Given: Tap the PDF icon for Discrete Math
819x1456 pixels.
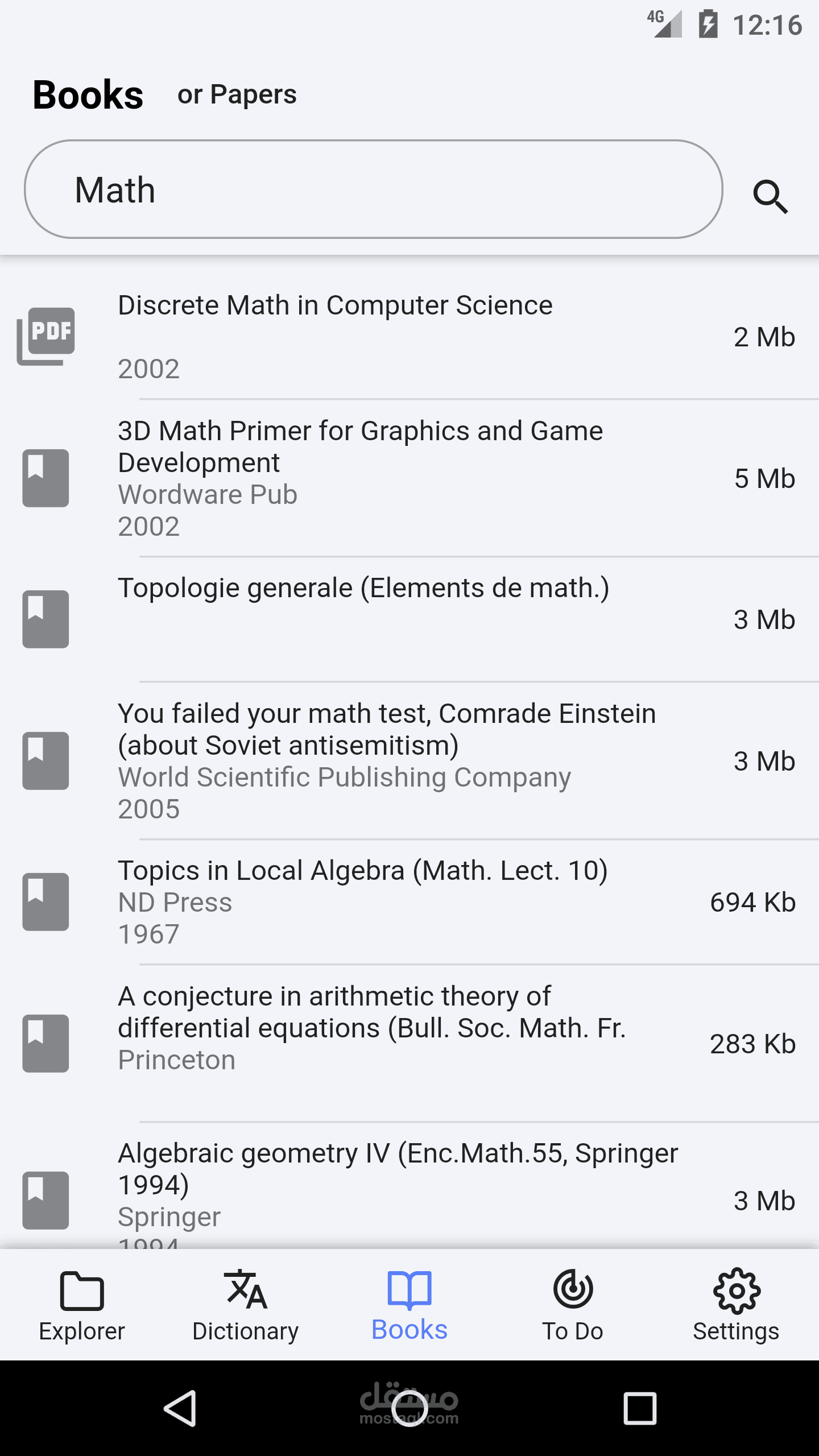Looking at the screenshot, I should [45, 336].
